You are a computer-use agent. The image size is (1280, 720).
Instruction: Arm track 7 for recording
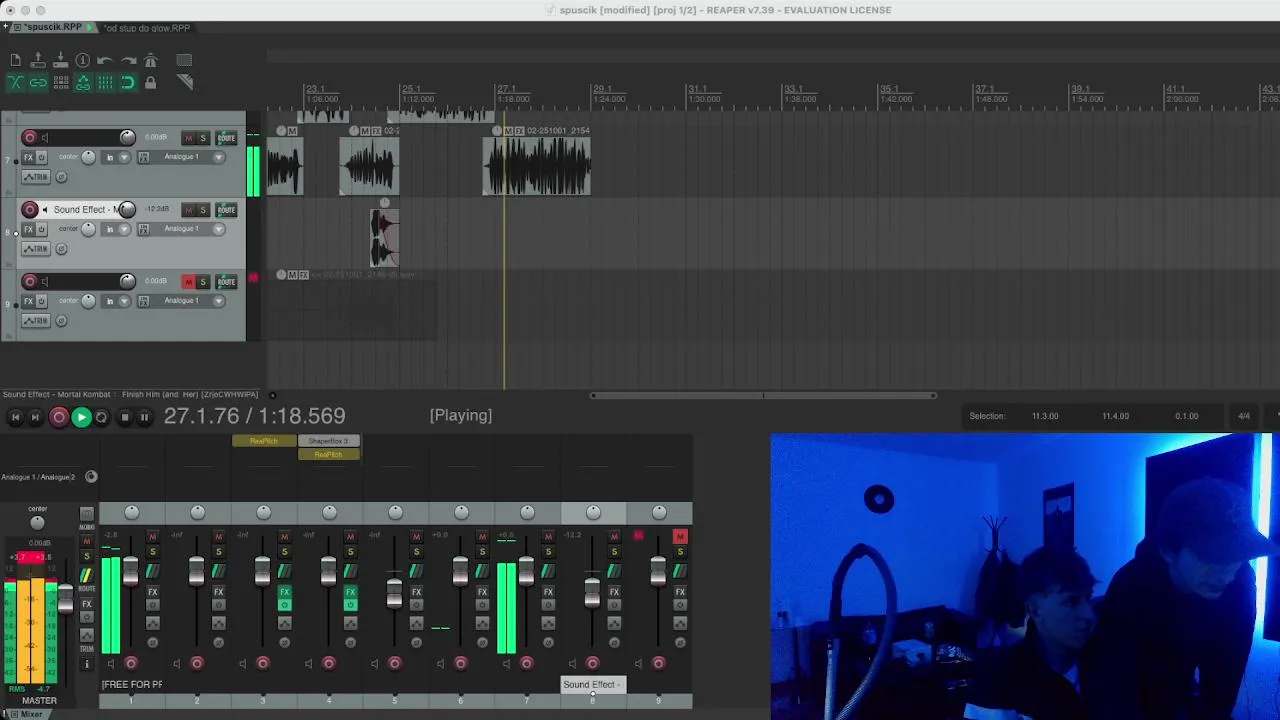pos(29,137)
